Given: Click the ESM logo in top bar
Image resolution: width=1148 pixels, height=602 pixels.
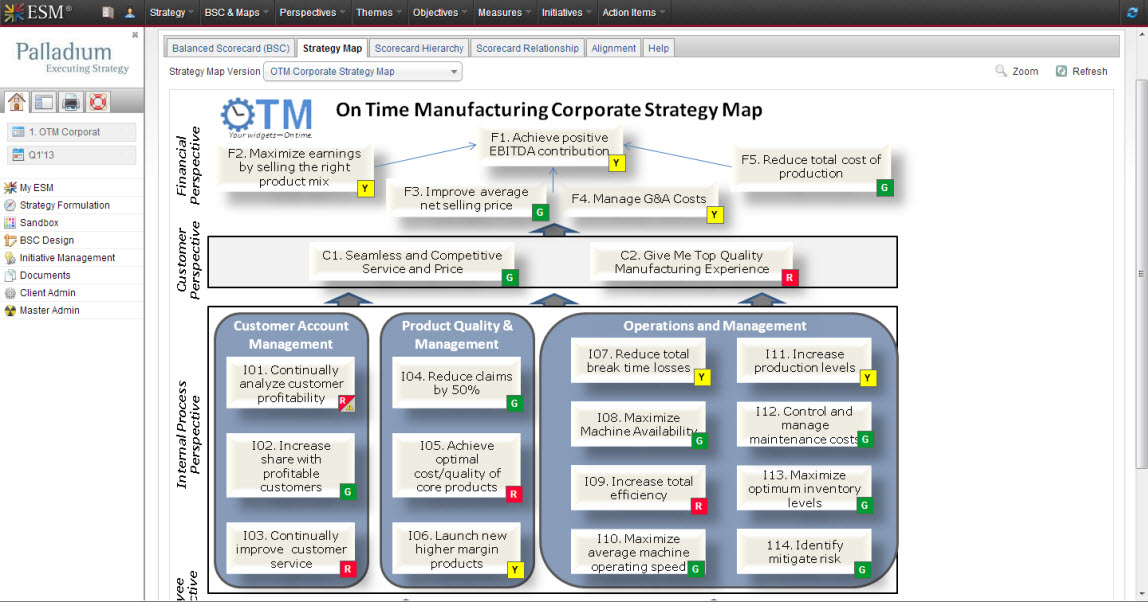Looking at the screenshot, I should (38, 12).
